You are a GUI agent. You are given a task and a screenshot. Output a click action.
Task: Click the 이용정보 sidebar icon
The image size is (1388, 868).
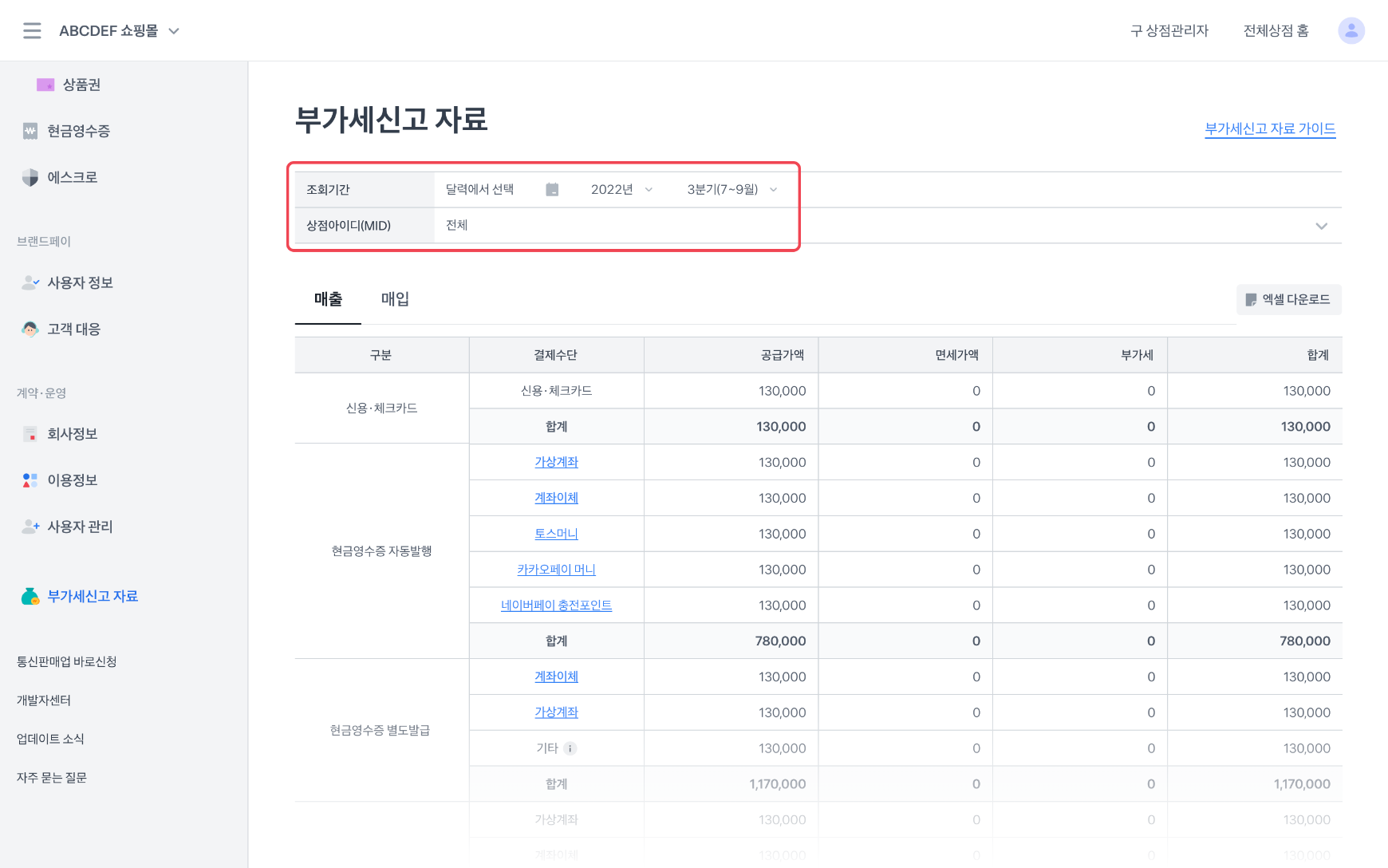click(30, 480)
